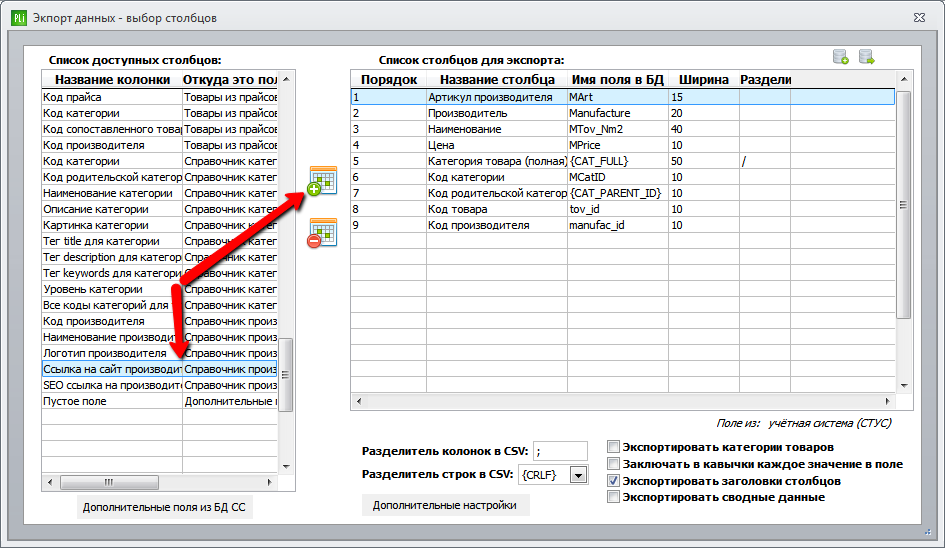
Task: Click the down arrow of available columns scrollbar
Action: tap(286, 467)
